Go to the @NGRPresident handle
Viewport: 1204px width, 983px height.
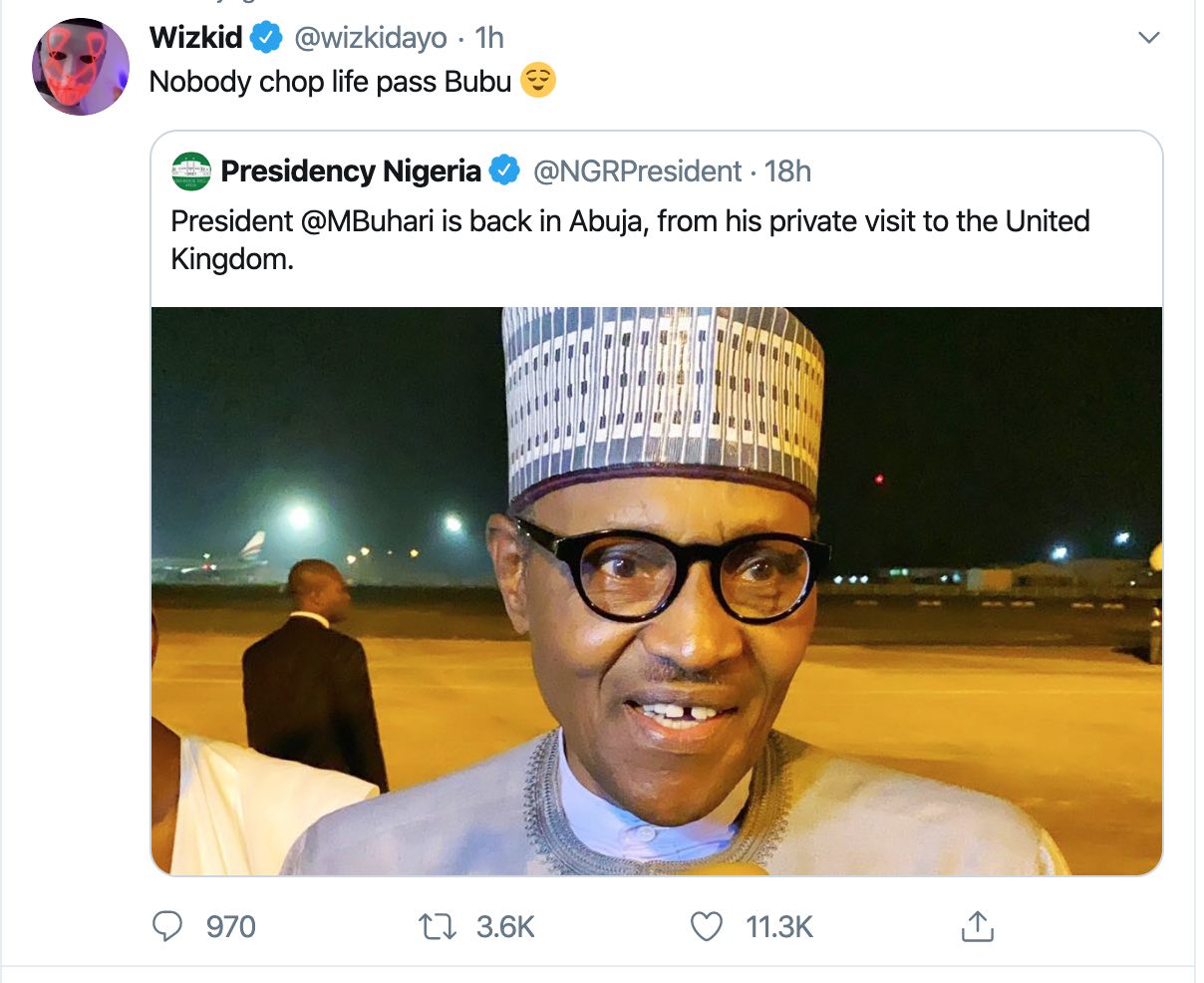pyautogui.click(x=638, y=171)
